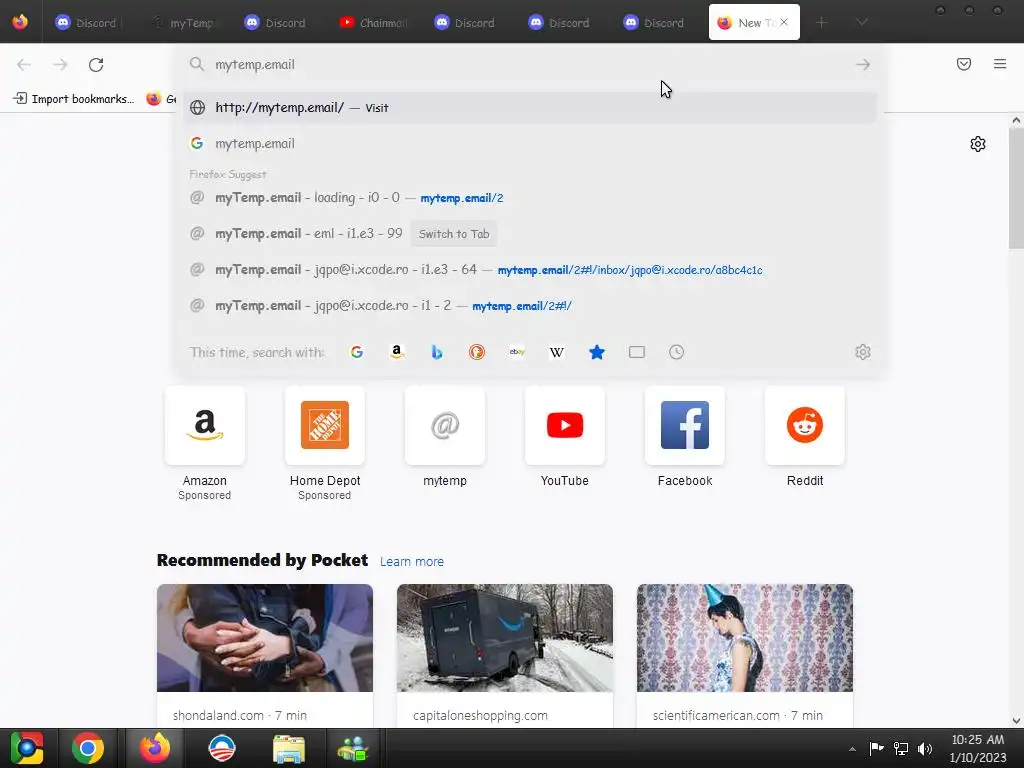Image resolution: width=1024 pixels, height=768 pixels.
Task: Open the i1.e3 - 64 inbox suggestion
Action: coord(530,269)
